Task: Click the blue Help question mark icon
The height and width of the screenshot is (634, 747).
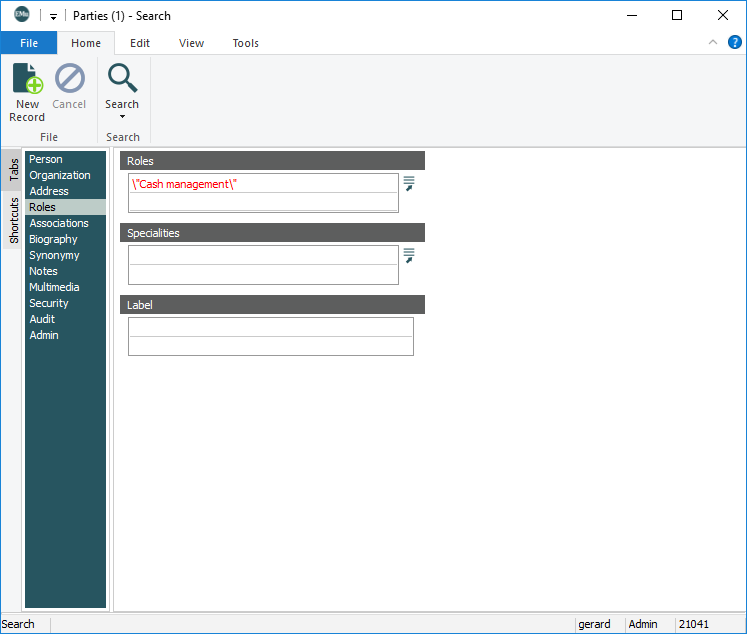Action: pyautogui.click(x=734, y=42)
